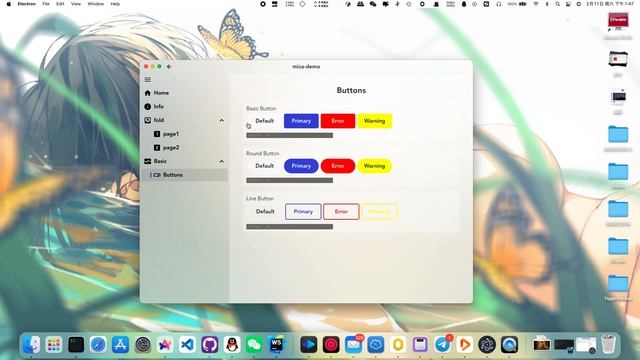Click the dark code bar under Basic Button
Image resolution: width=640 pixels, height=360 pixels.
(x=289, y=135)
